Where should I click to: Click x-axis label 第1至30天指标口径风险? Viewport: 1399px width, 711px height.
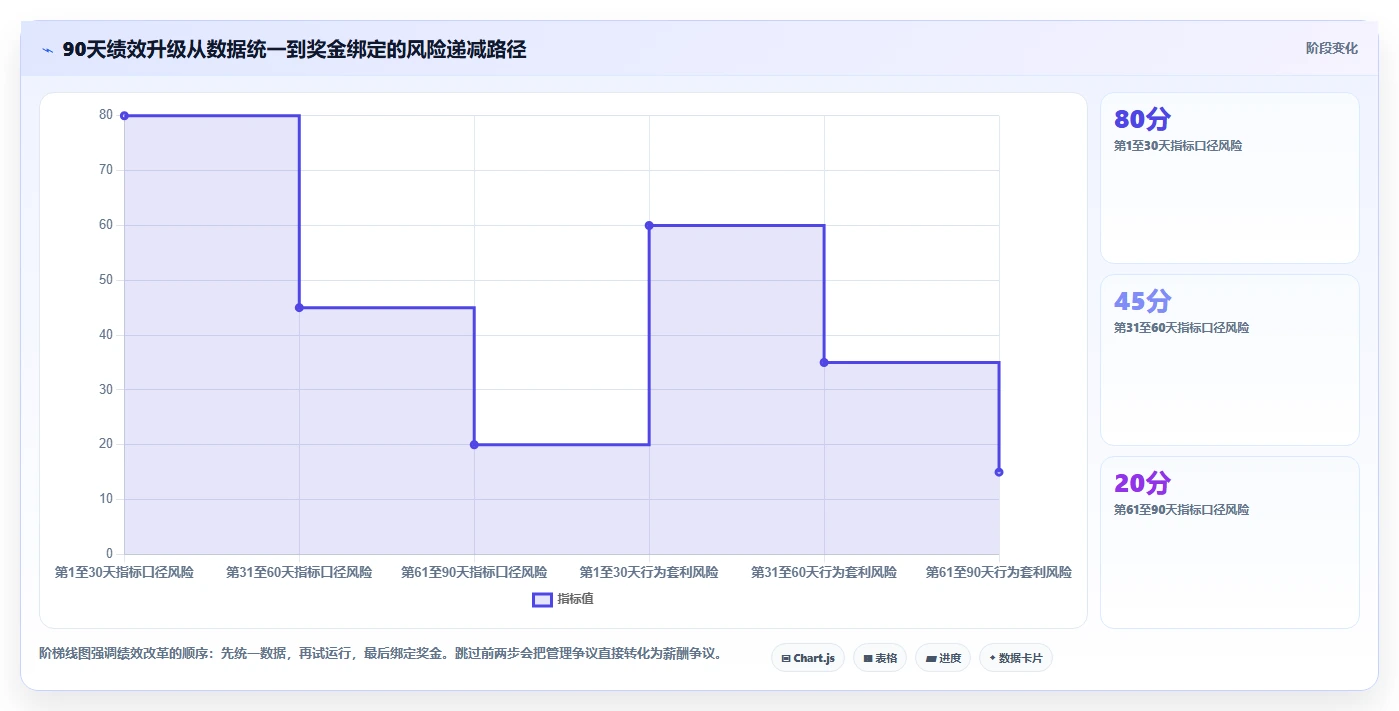click(x=124, y=573)
